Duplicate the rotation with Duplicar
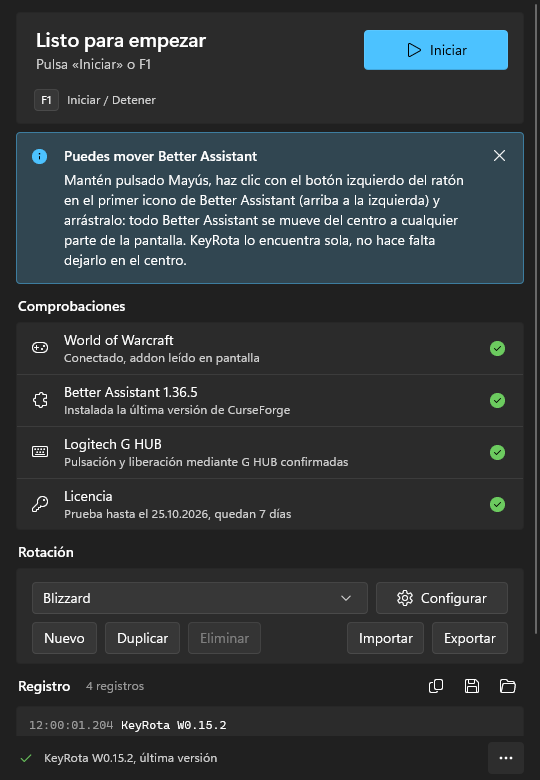 (142, 638)
